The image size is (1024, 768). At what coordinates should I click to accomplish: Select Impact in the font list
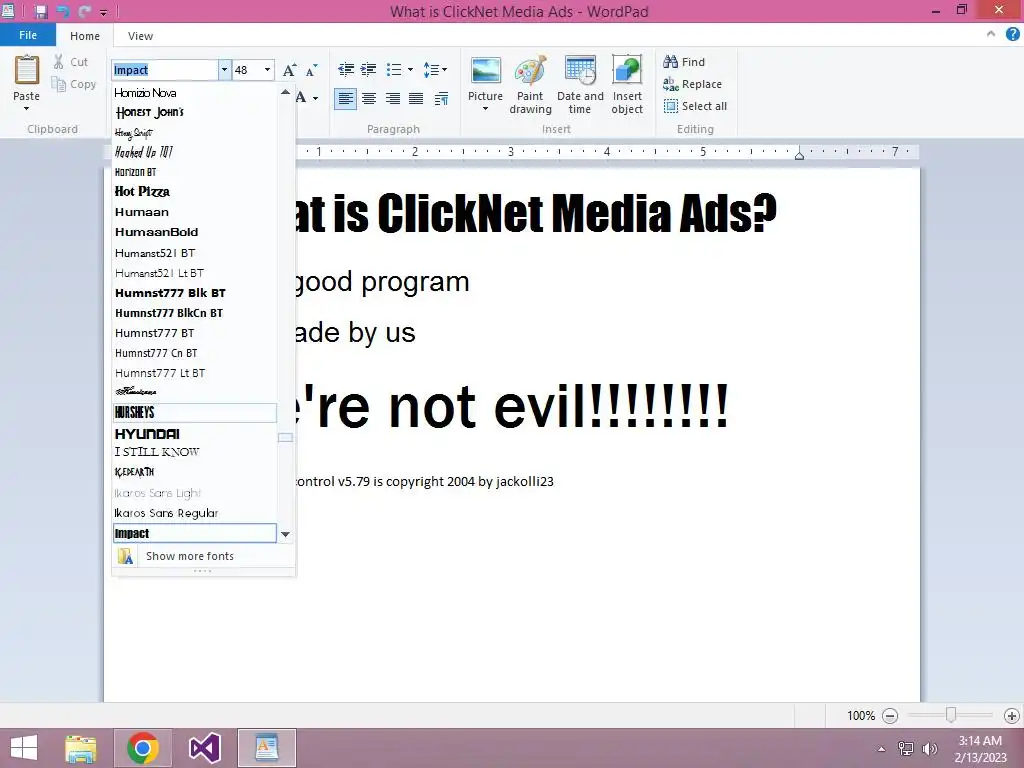point(195,533)
